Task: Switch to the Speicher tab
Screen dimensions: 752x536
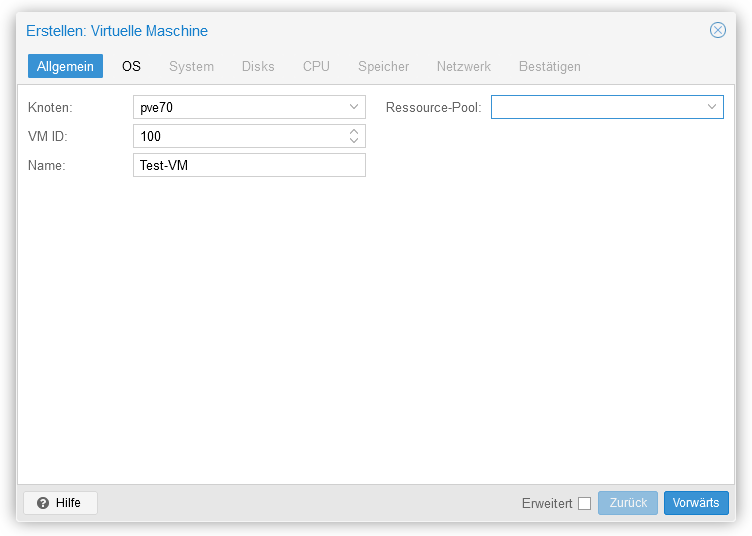Action: (383, 66)
